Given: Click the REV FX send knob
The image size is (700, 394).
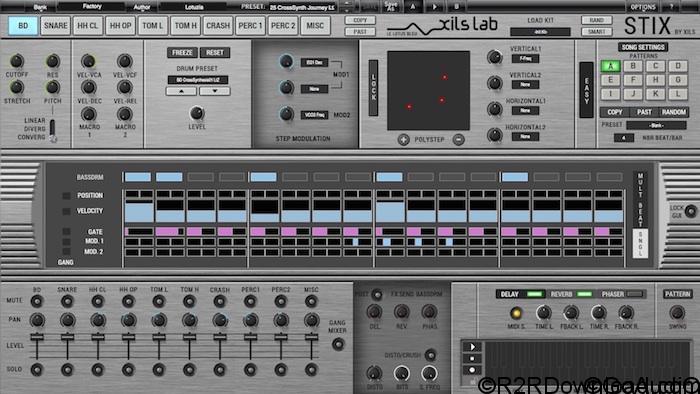Looking at the screenshot, I should pos(402,312).
